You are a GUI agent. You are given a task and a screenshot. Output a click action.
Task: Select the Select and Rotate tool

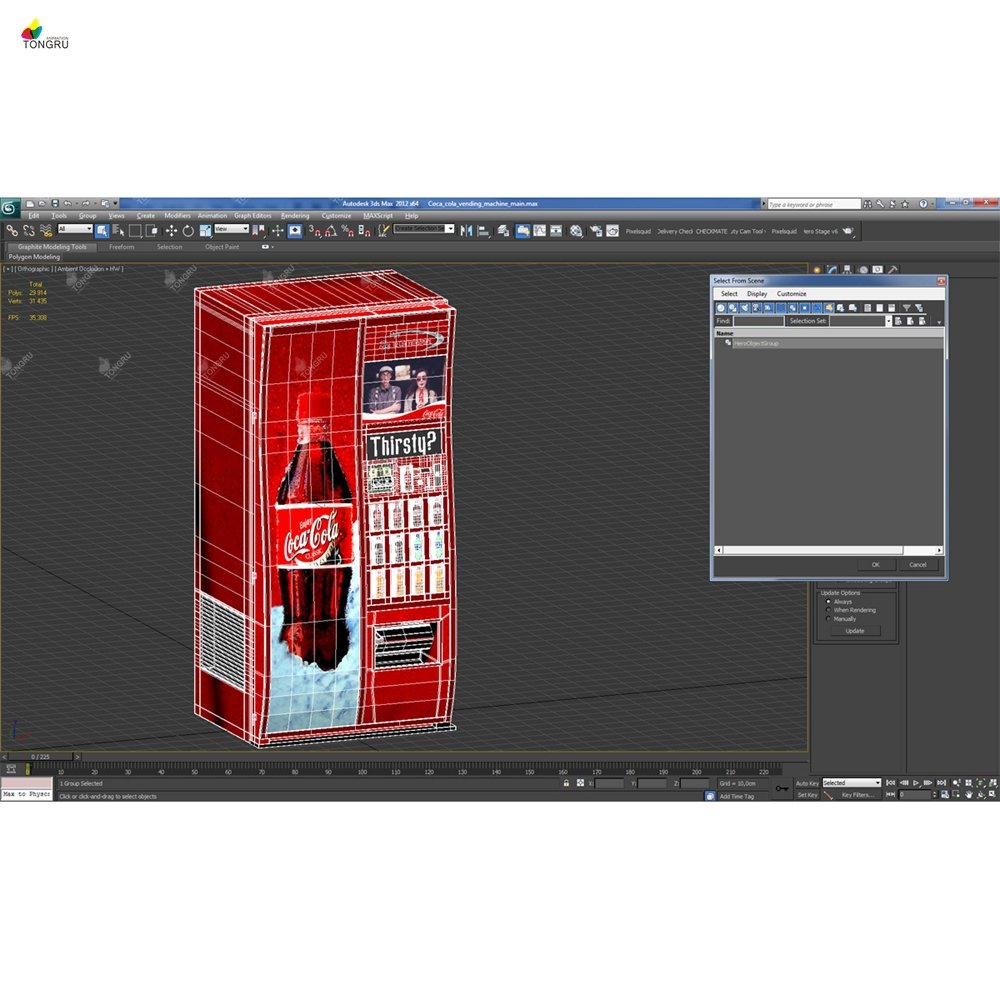188,231
